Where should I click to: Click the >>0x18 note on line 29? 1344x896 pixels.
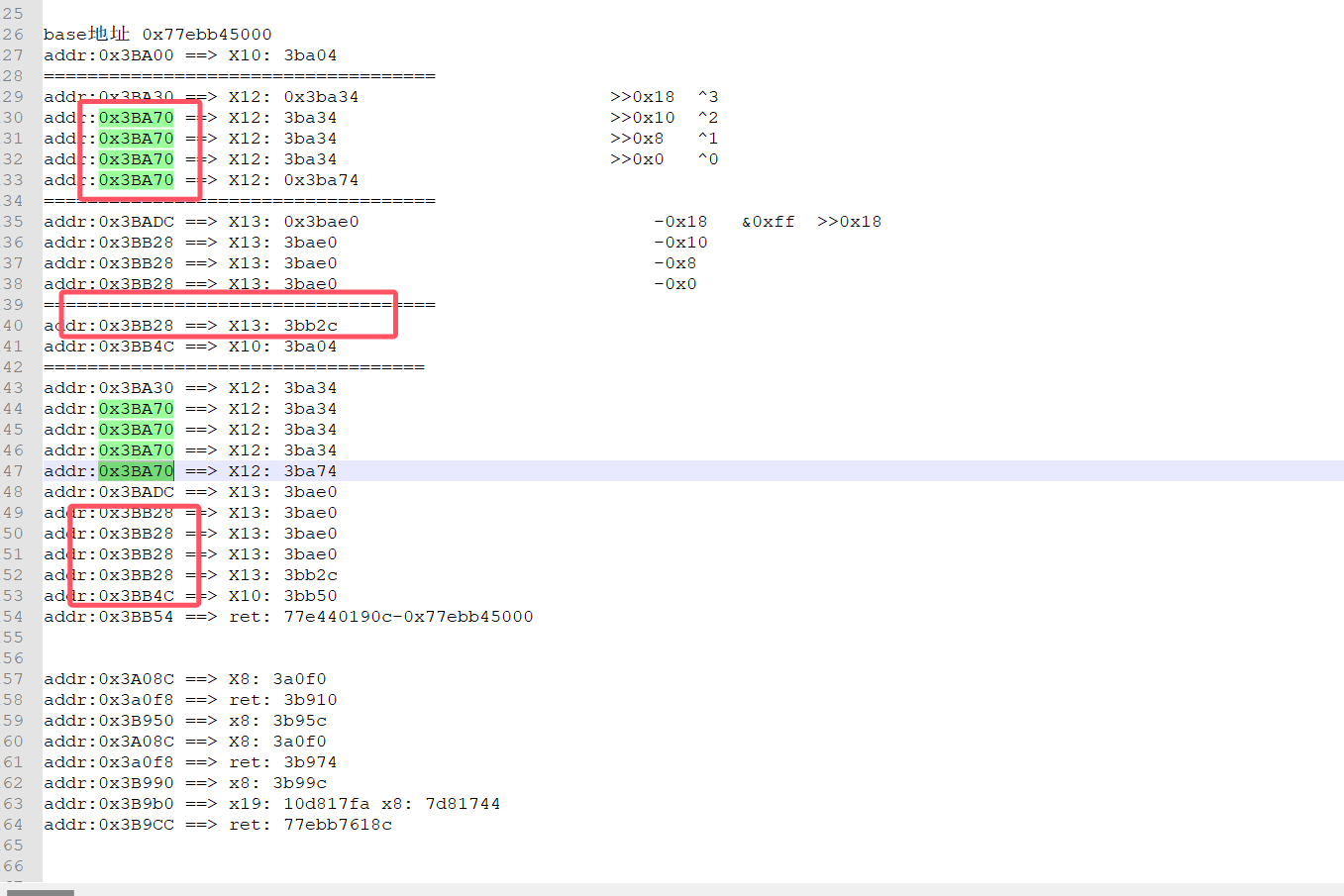click(642, 97)
